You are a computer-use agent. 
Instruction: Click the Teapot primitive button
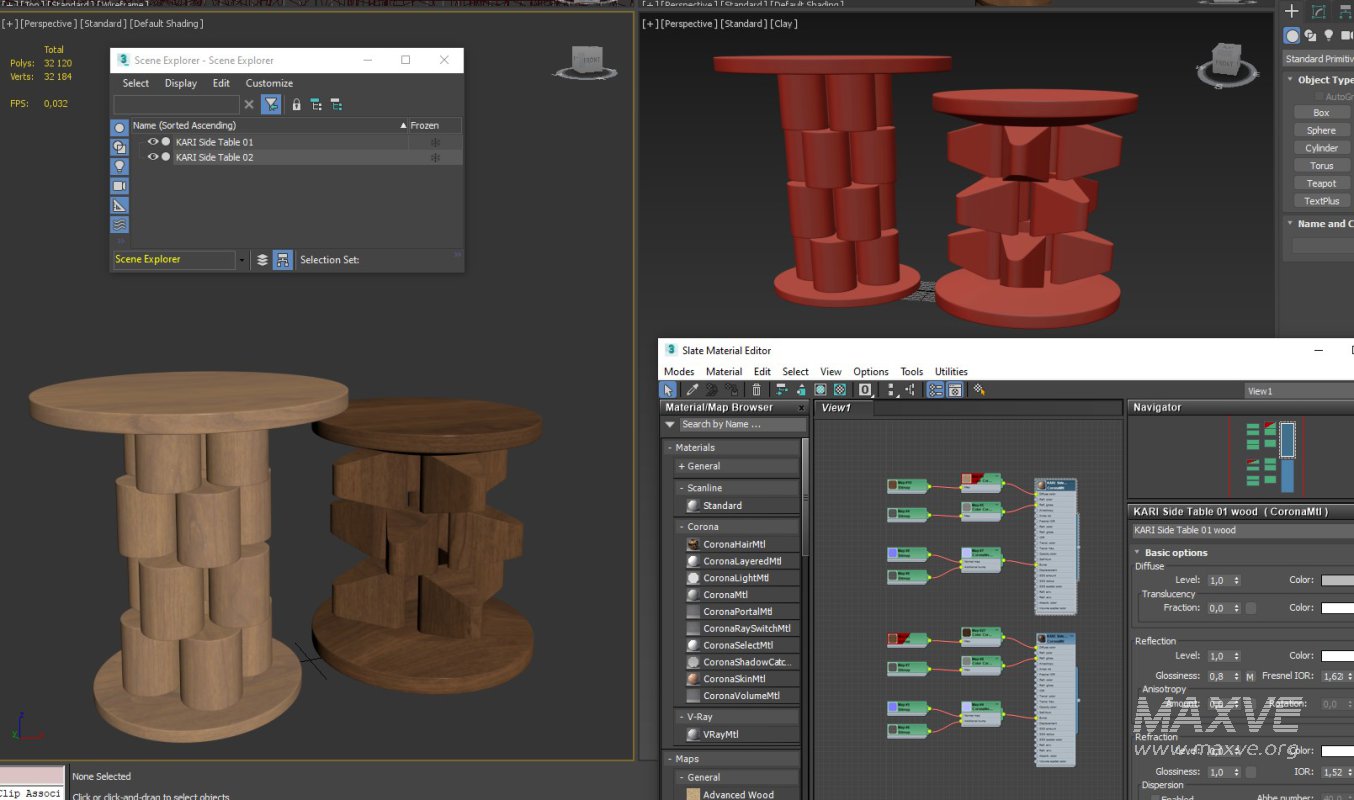(1320, 183)
